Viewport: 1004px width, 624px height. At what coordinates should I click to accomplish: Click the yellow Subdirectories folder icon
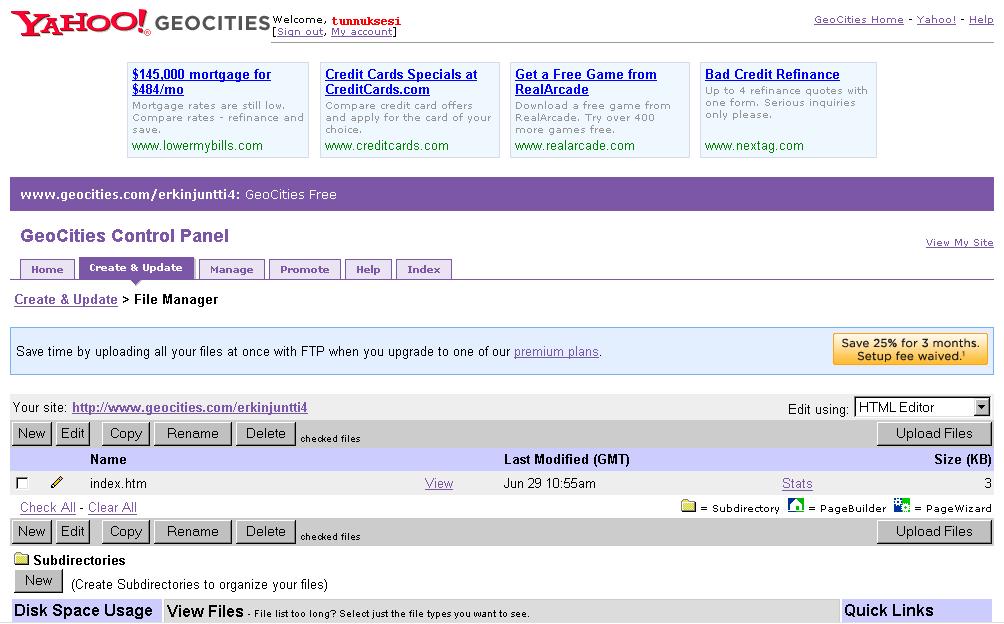click(x=21, y=560)
